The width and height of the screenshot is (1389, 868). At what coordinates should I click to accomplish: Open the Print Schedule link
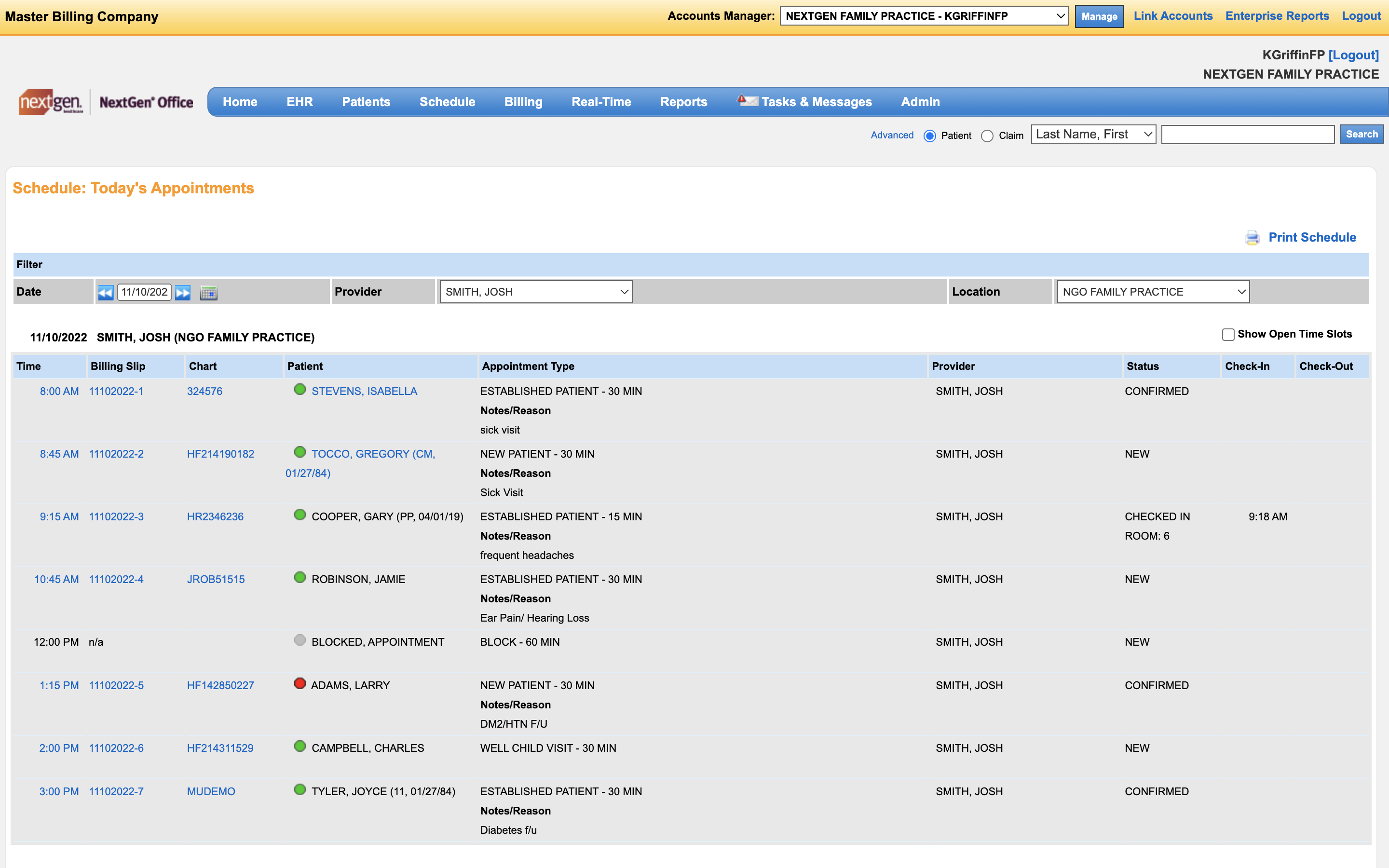tap(1312, 237)
